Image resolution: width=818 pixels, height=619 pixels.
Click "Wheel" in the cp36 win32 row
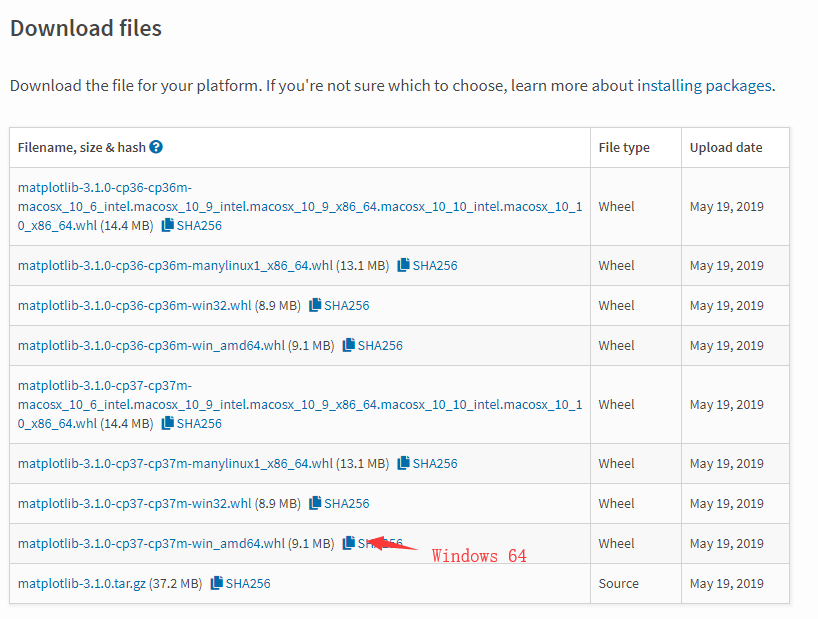617,305
